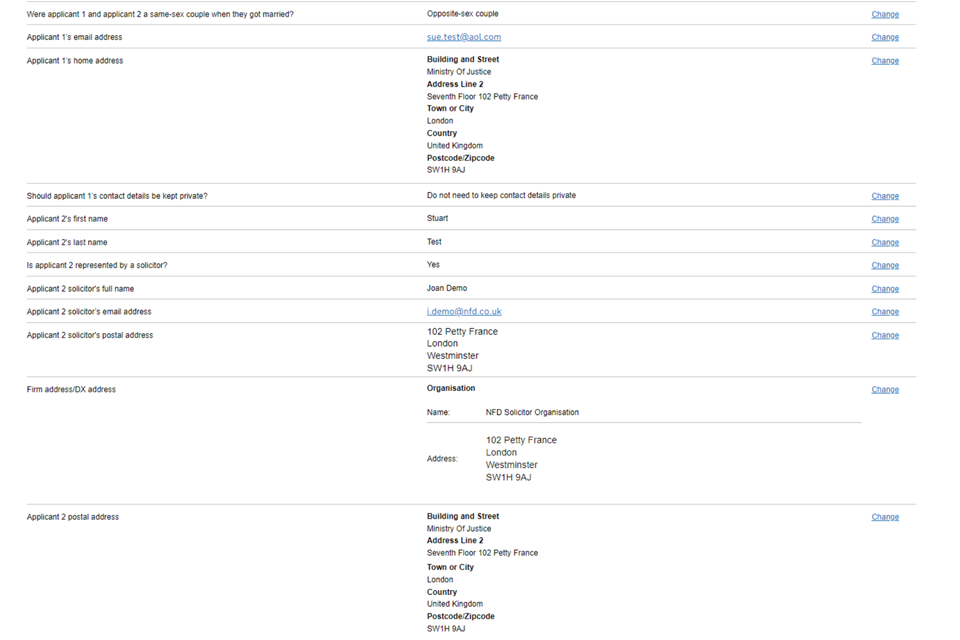Click Change for applicant 2 solicitor representation
Screen dimensions: 960x640
[x=884, y=265]
